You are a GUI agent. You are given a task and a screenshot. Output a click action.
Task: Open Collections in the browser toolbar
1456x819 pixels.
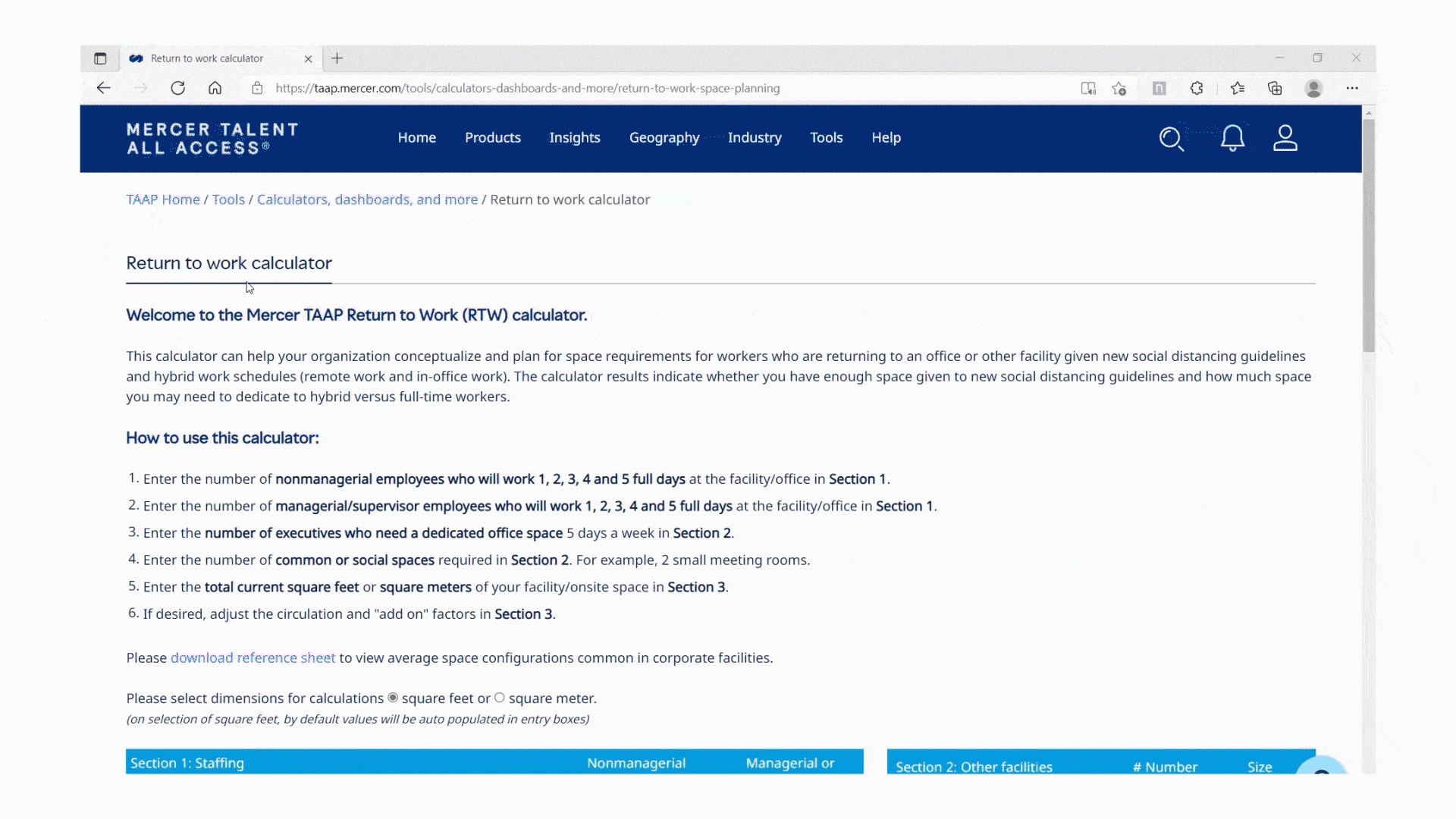point(1274,88)
